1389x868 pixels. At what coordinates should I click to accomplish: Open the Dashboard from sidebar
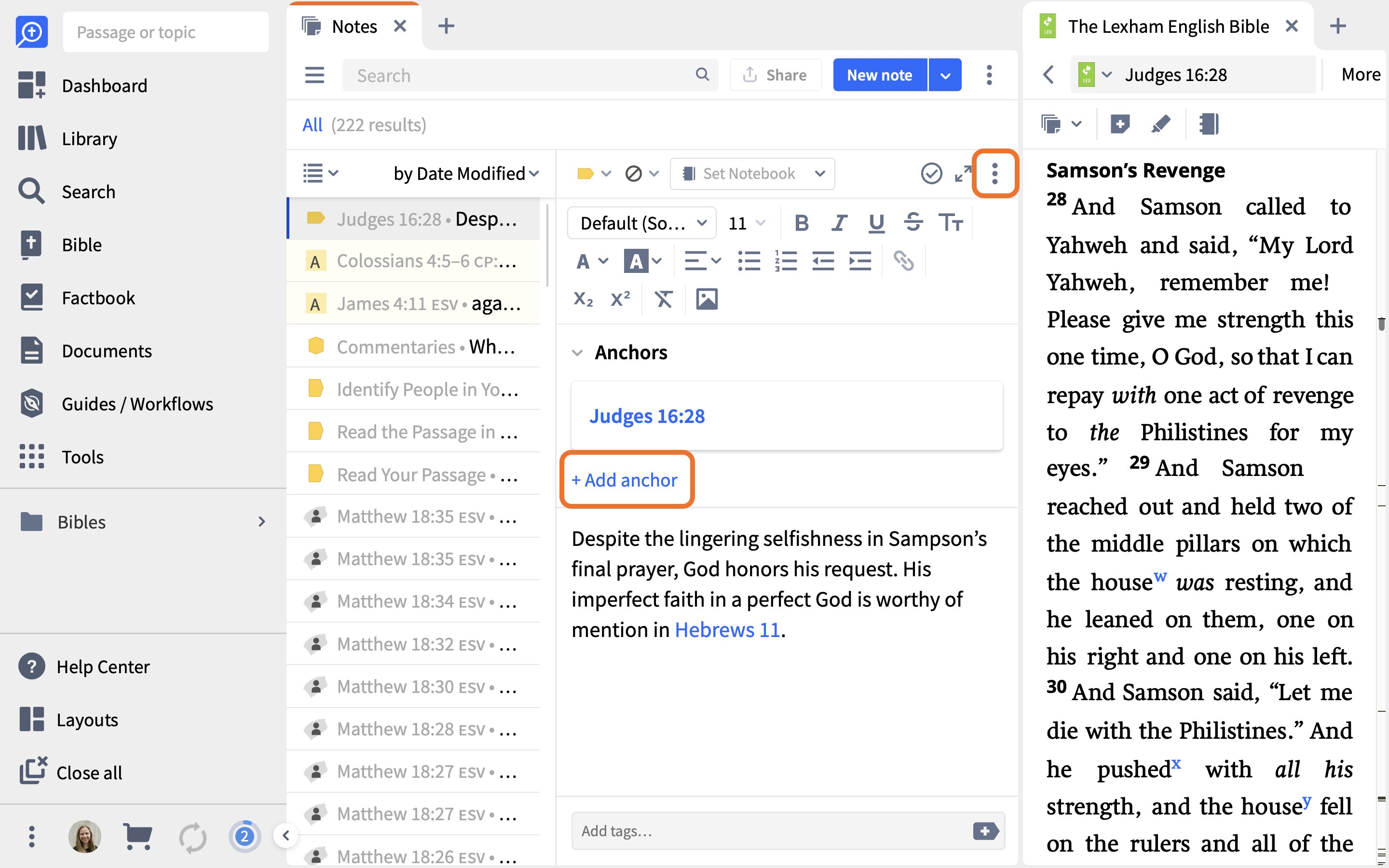(83, 85)
